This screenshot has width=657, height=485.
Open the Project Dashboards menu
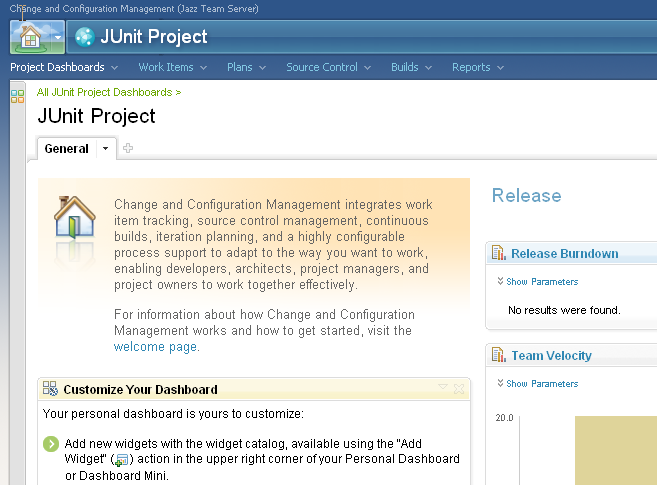[57, 67]
